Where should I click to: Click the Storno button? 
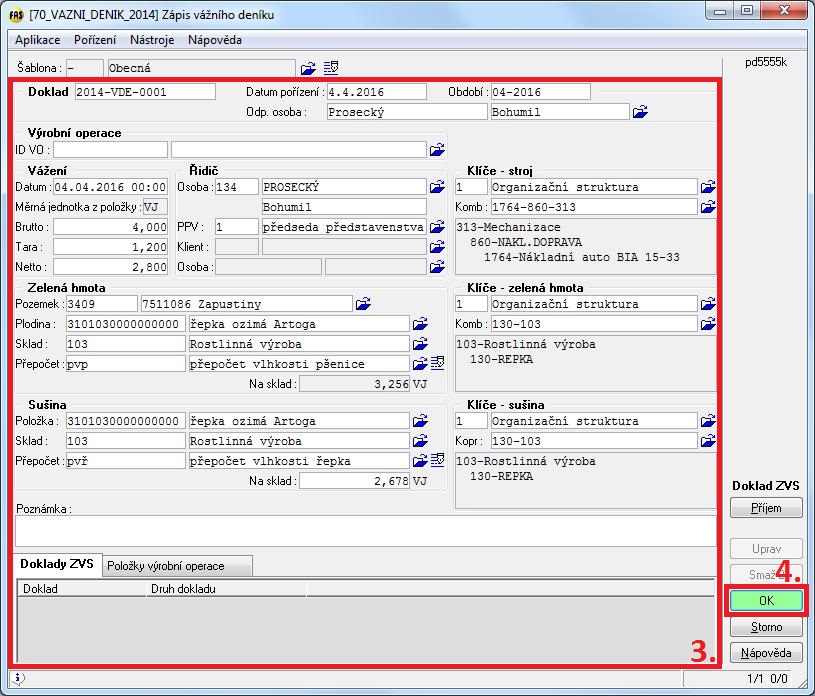coord(766,628)
